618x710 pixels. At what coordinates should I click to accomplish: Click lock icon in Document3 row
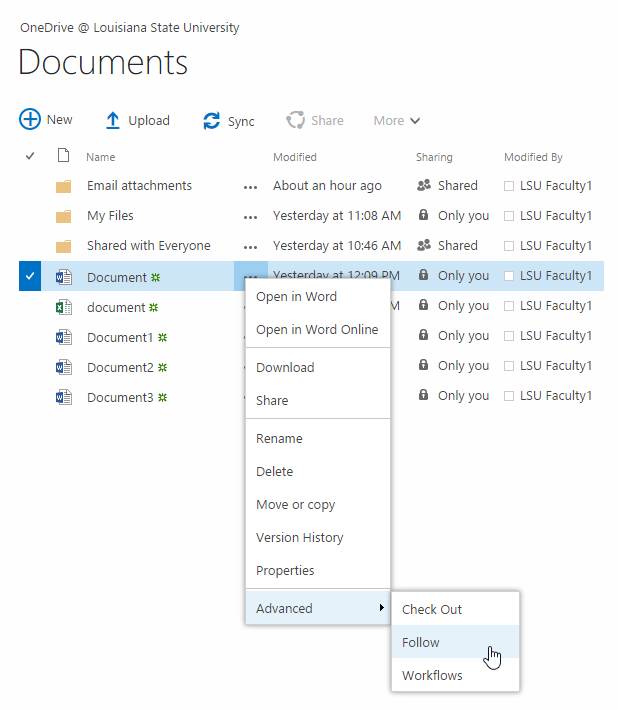[423, 394]
